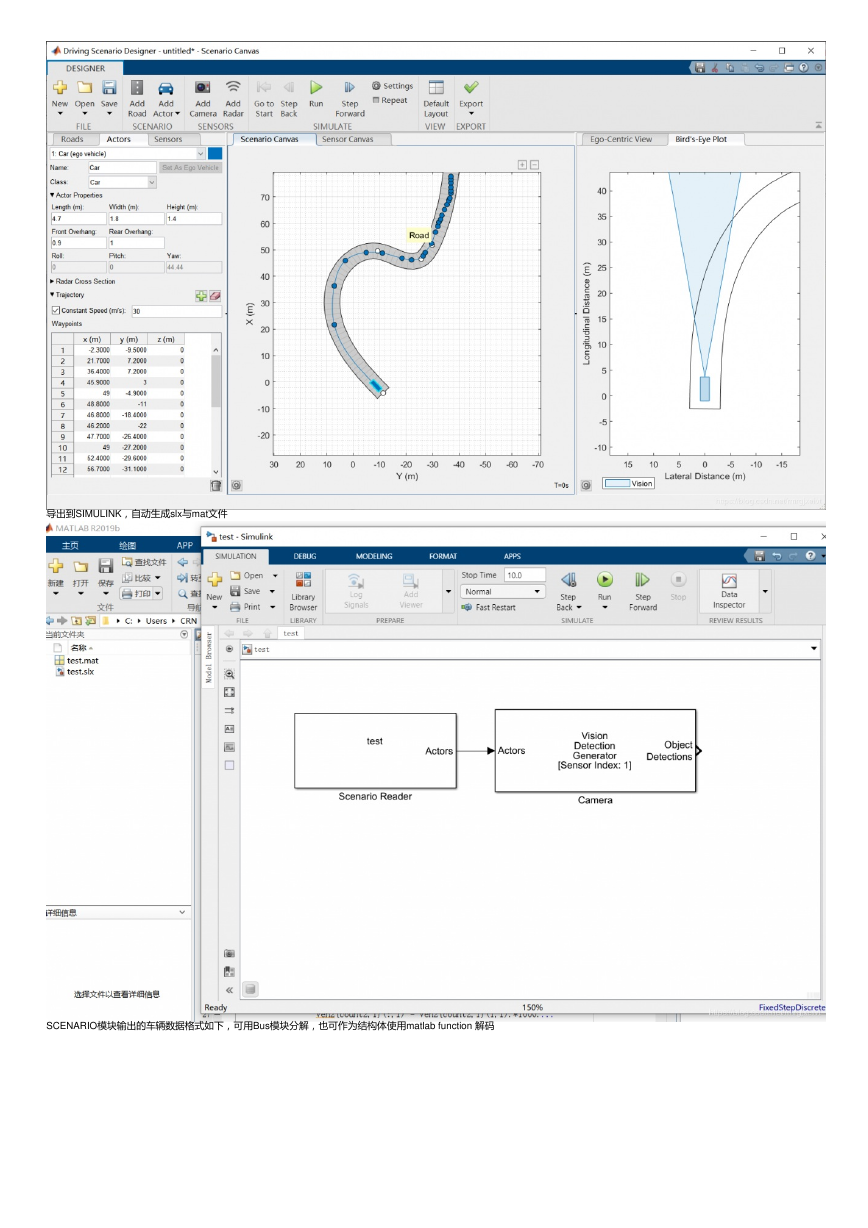
Task: Open the DEBUG tab in Simulink
Action: click(305, 556)
